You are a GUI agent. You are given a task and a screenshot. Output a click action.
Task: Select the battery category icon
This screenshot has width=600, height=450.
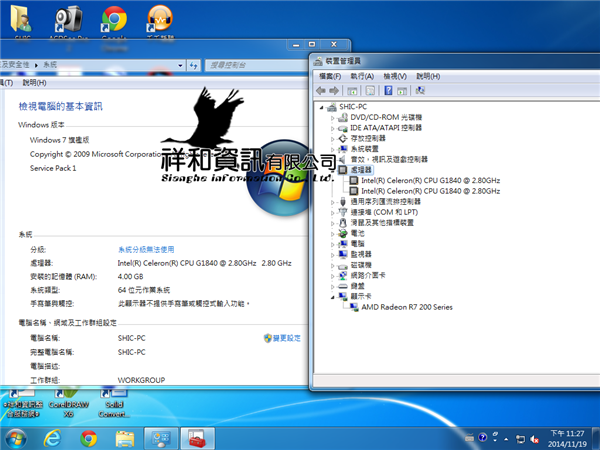(343, 233)
